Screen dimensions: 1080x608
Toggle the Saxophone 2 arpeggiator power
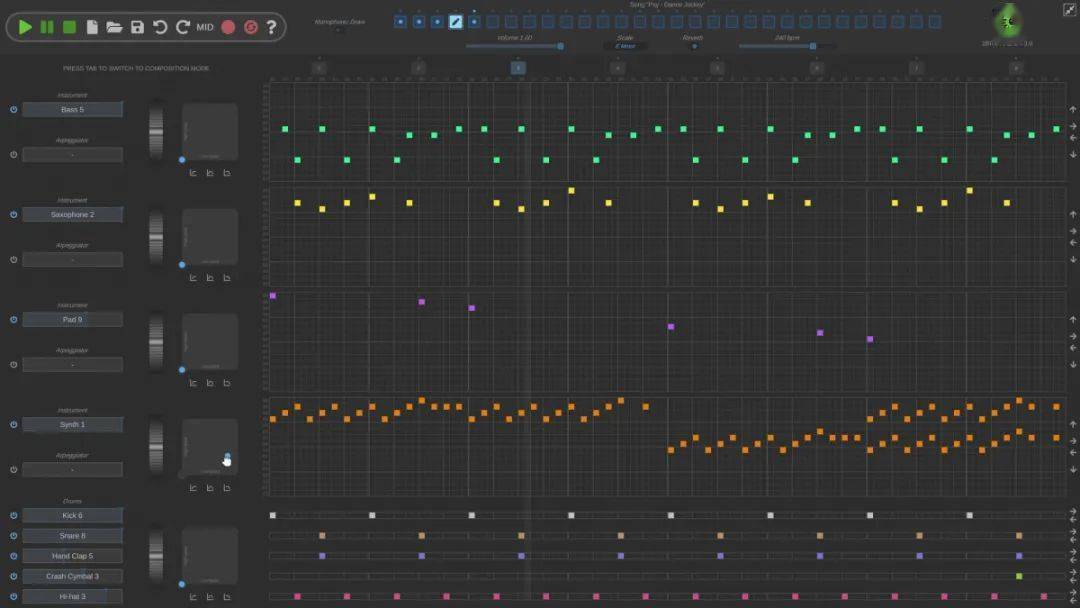[x=13, y=260]
